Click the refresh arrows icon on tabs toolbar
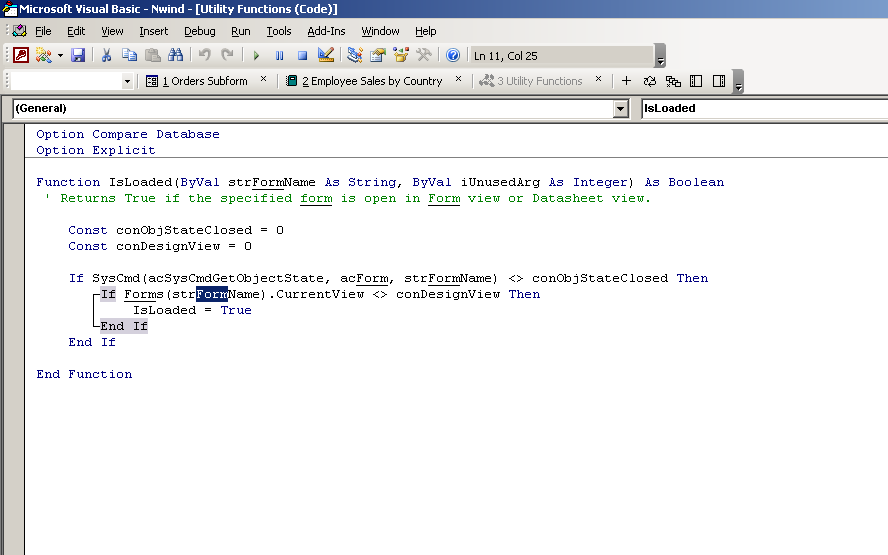Screen dimensions: 888x555 tap(650, 81)
